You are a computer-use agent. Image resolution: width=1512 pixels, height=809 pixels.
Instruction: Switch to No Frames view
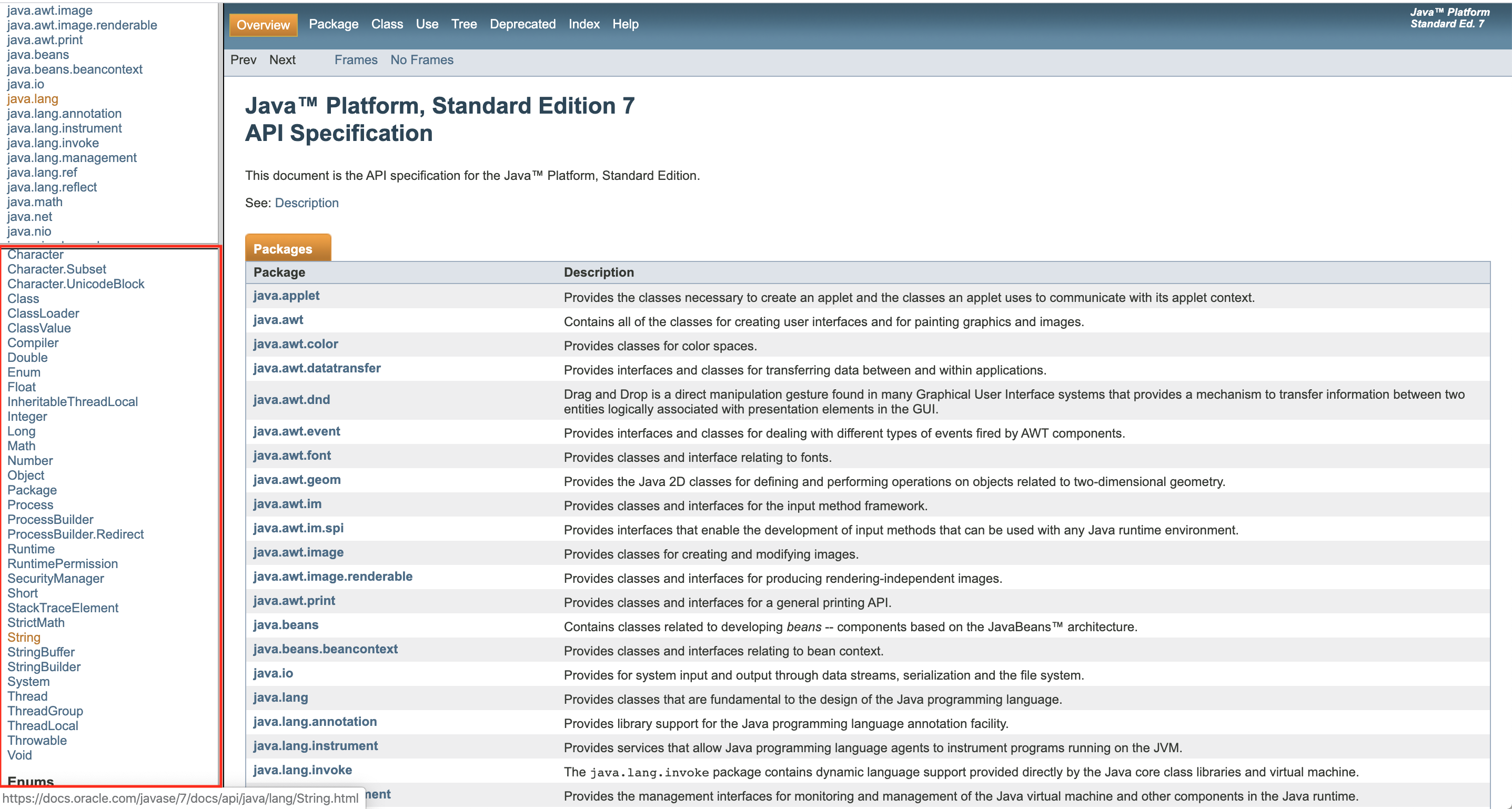click(421, 60)
